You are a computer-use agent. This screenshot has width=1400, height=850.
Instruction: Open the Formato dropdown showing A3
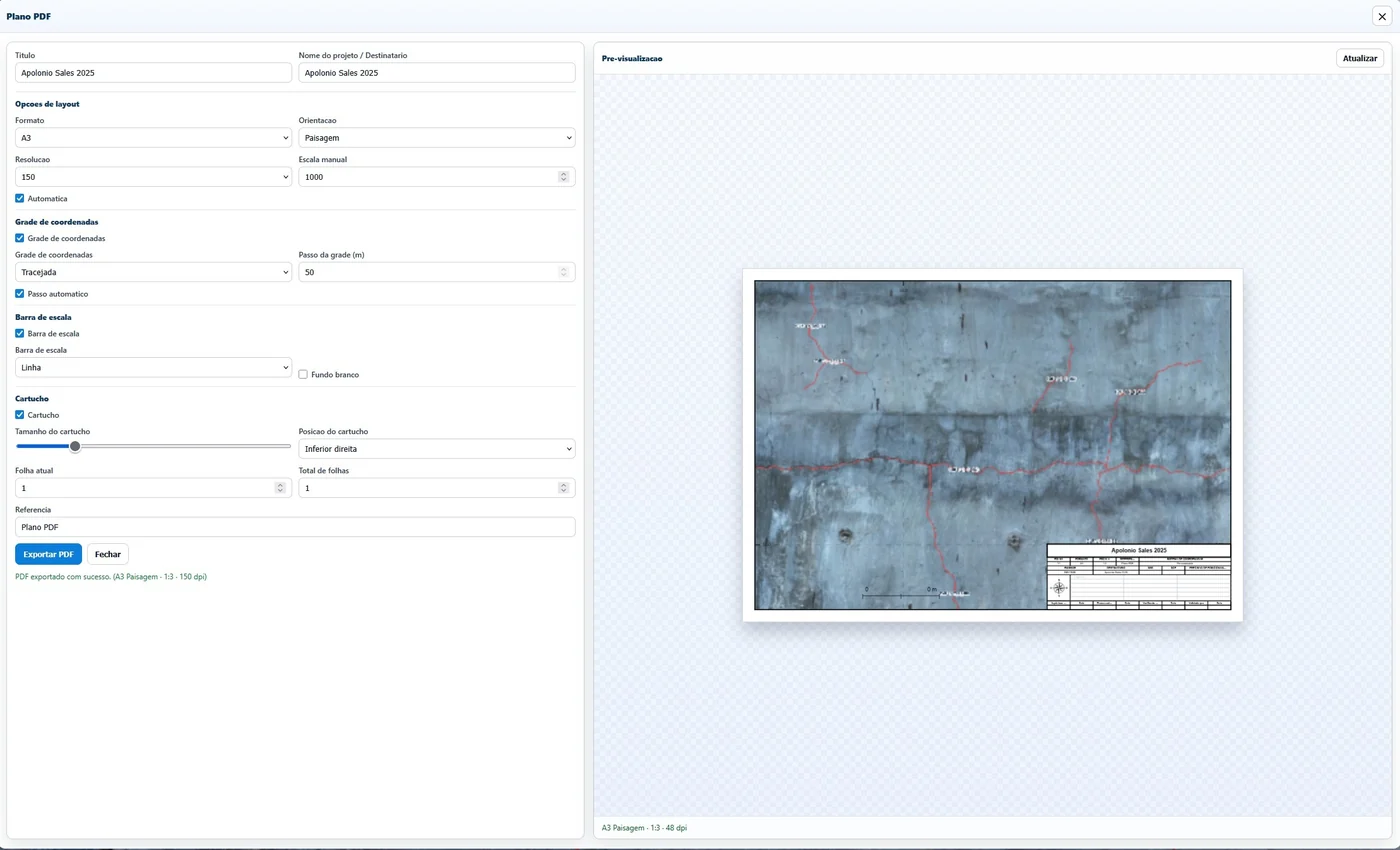[x=153, y=138]
